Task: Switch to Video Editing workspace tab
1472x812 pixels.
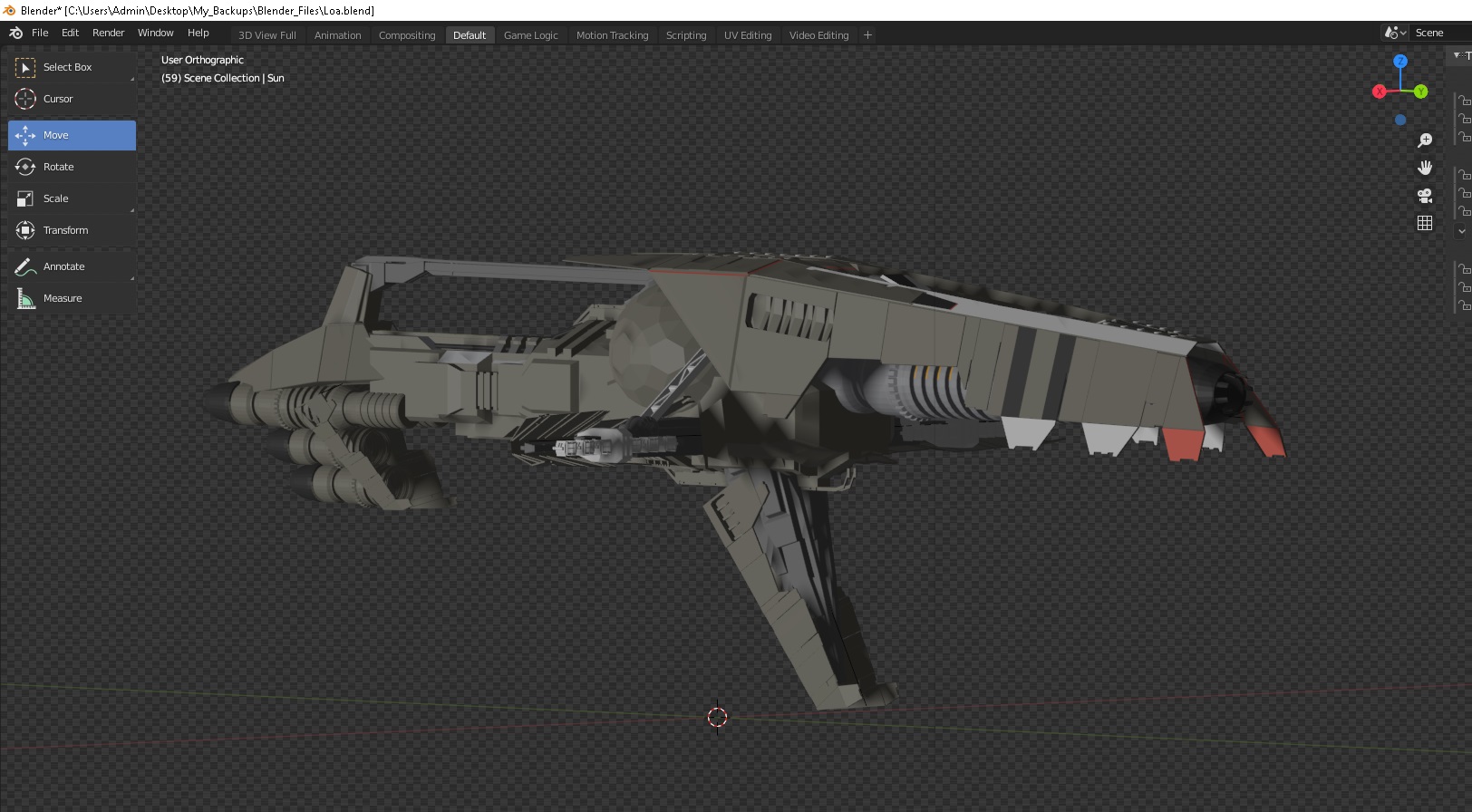Action: tap(818, 35)
